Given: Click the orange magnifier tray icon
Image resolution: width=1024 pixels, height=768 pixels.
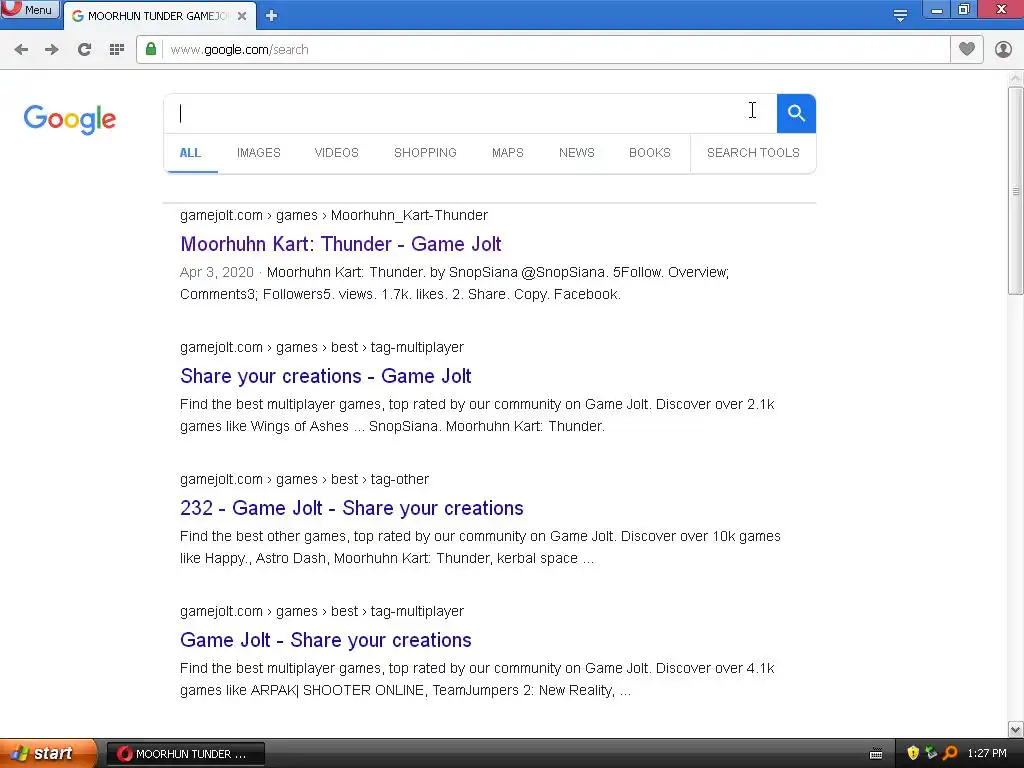Looking at the screenshot, I should 950,753.
